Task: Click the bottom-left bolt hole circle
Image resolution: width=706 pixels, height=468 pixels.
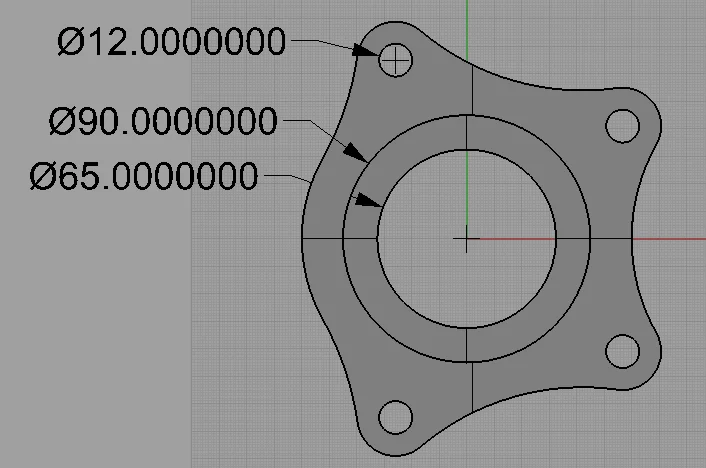Action: pos(395,417)
